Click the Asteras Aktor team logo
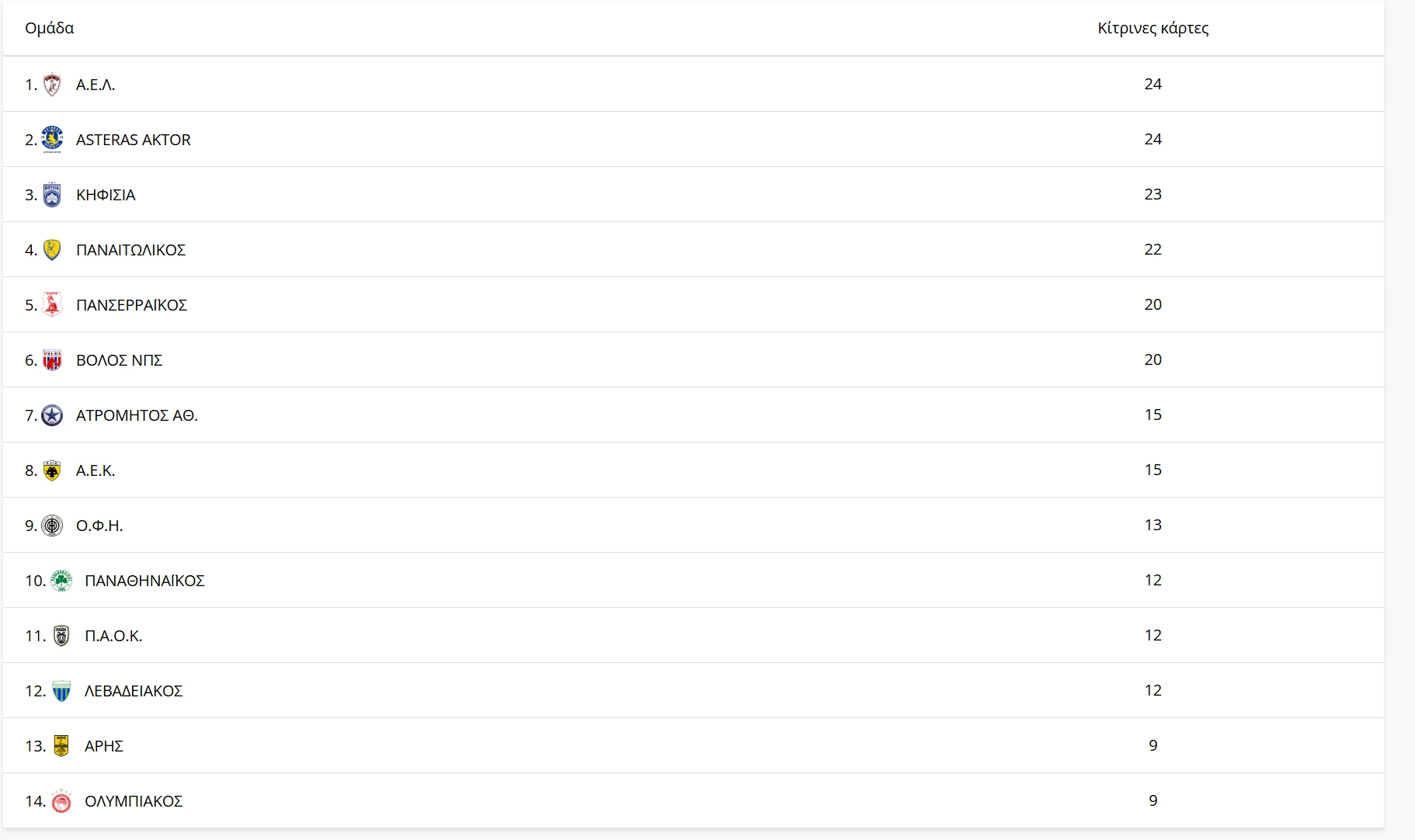The height and width of the screenshot is (840, 1415). (52, 140)
